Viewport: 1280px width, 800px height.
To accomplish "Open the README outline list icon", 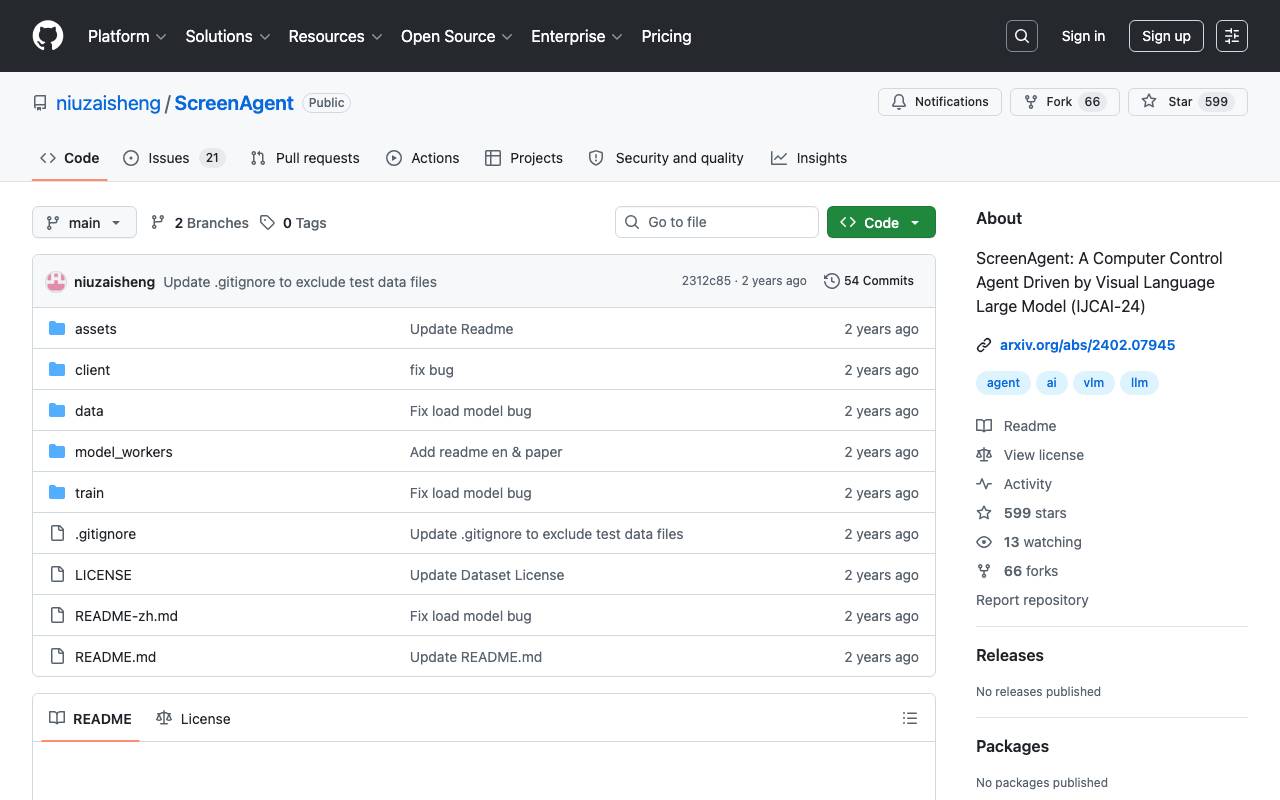I will [910, 718].
